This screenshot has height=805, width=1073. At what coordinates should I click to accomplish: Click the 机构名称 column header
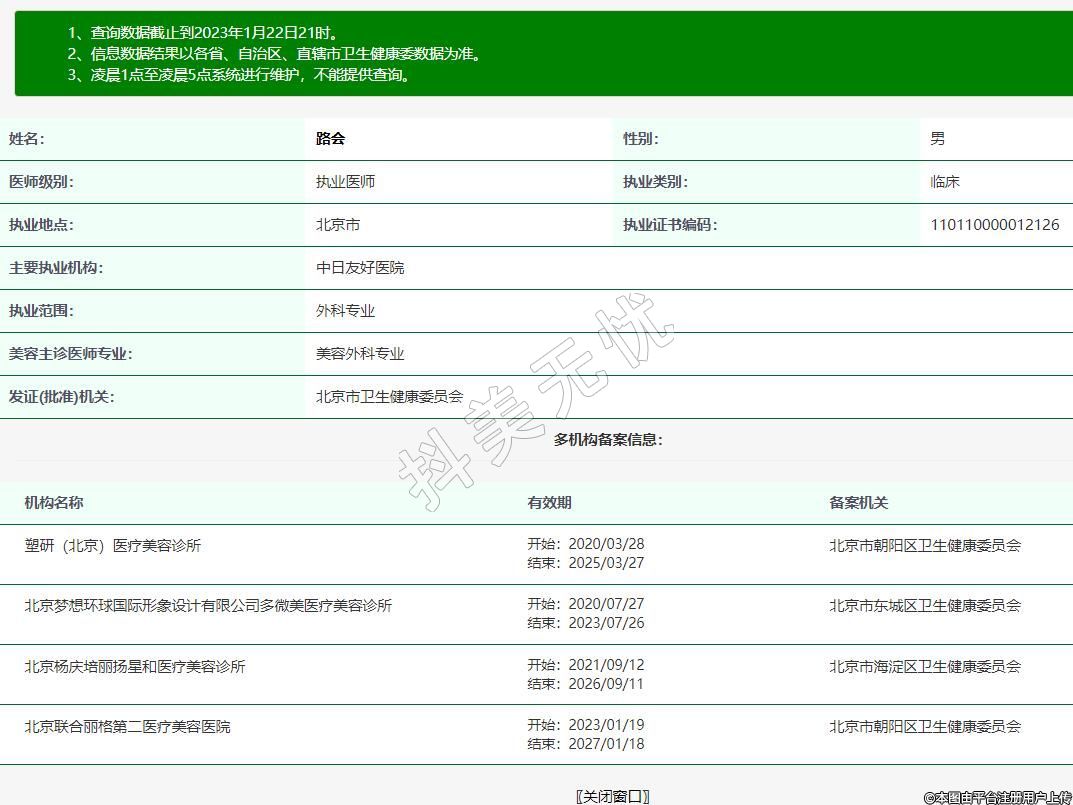pyautogui.click(x=54, y=503)
